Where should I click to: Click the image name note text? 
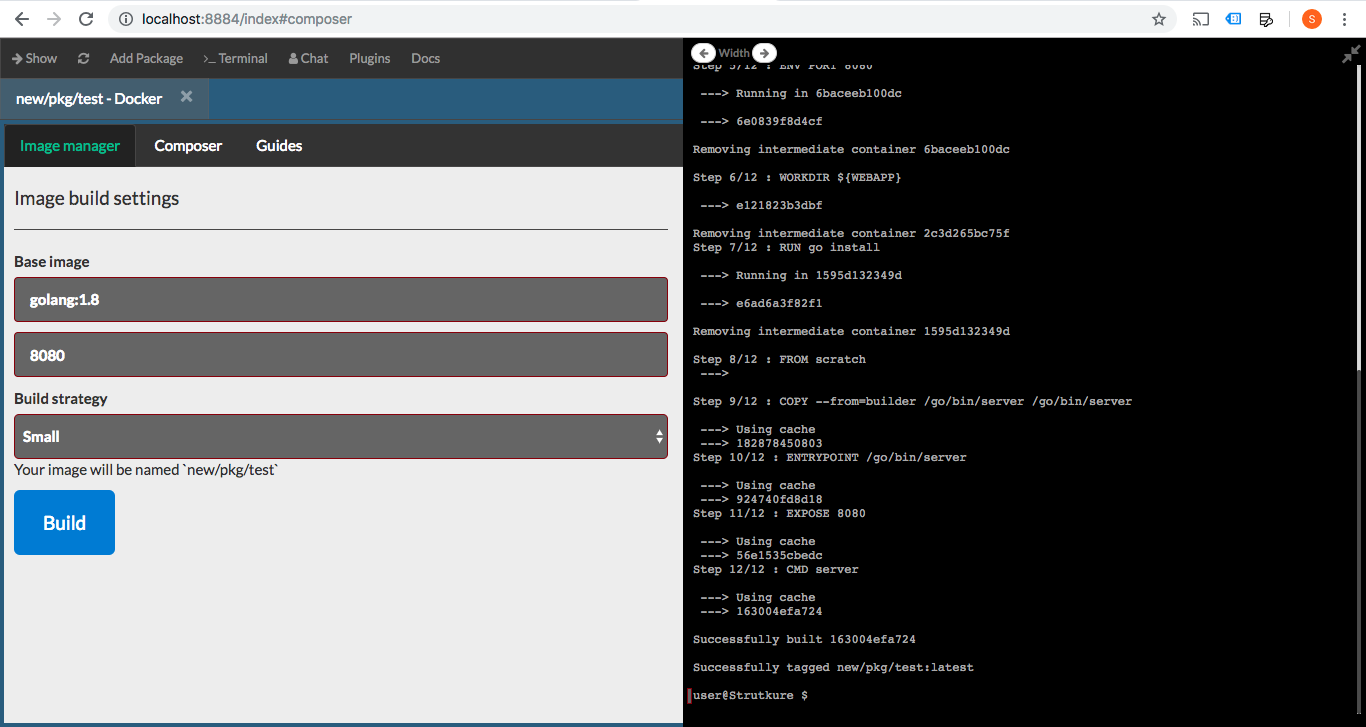(x=146, y=469)
